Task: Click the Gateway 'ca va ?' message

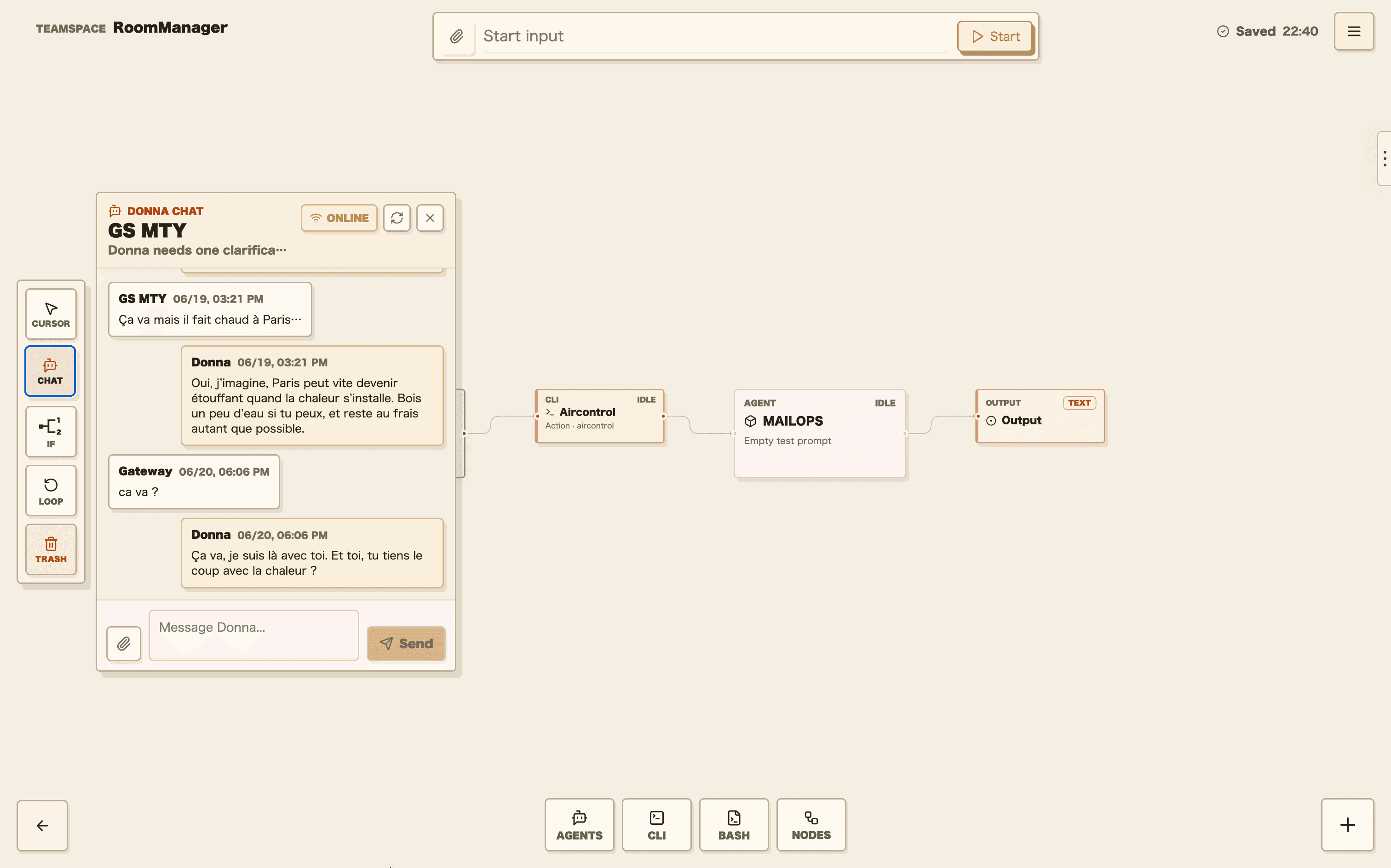Action: 194,482
